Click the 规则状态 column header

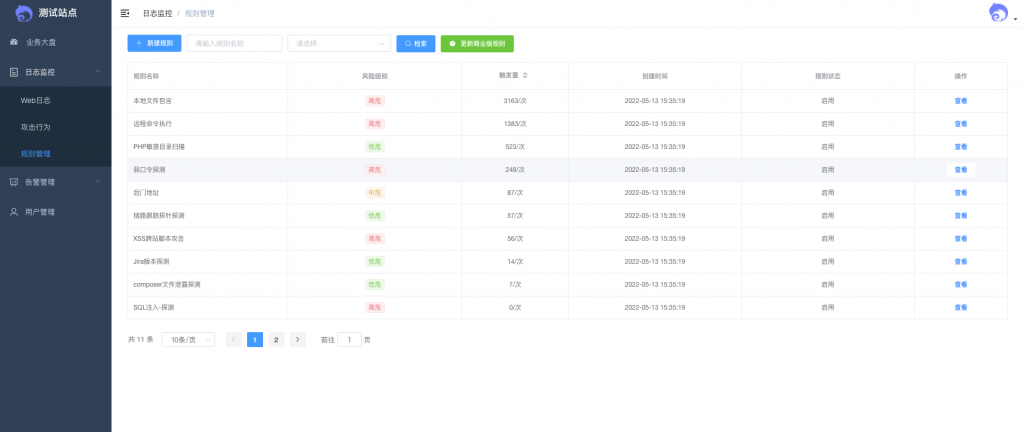coord(827,76)
